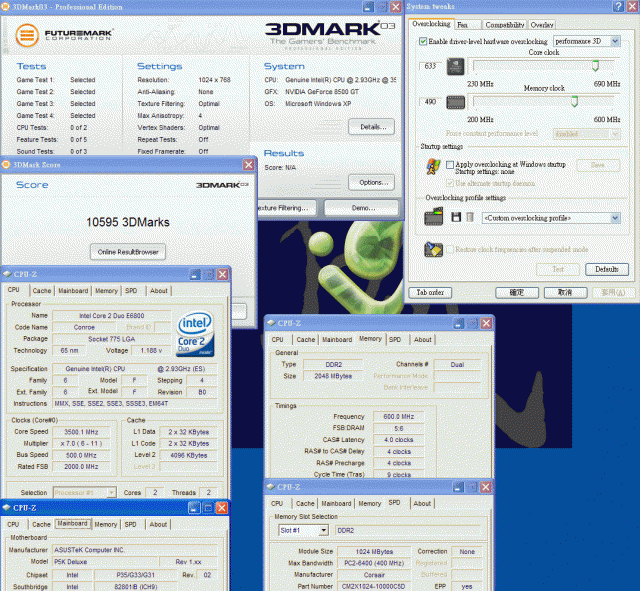640x591 pixels.
Task: Click the Windows startup flag icon
Action: (x=433, y=166)
